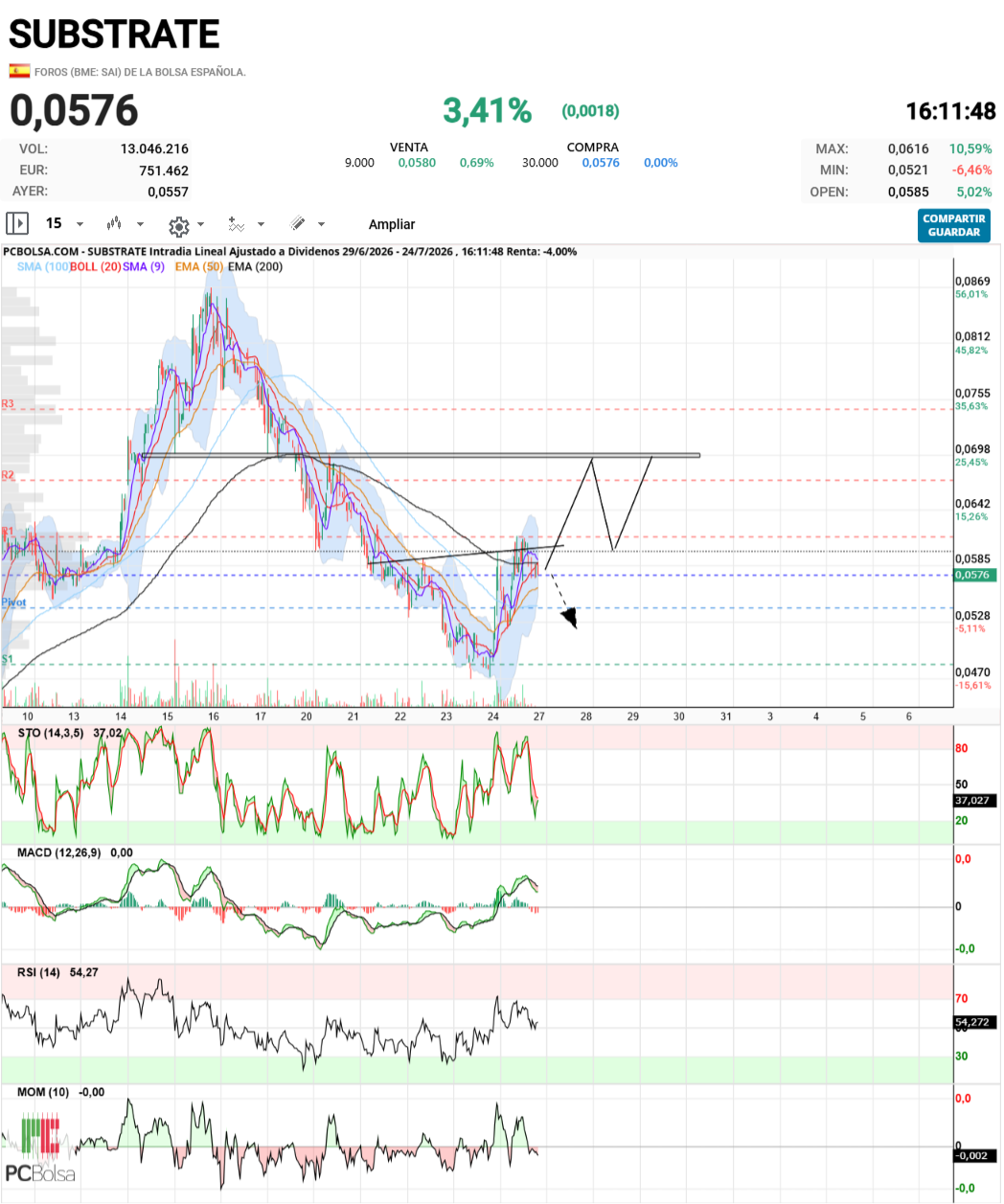Click the 0,0470 price axis label
Viewport: 1004px width, 1204px height.
(x=972, y=672)
